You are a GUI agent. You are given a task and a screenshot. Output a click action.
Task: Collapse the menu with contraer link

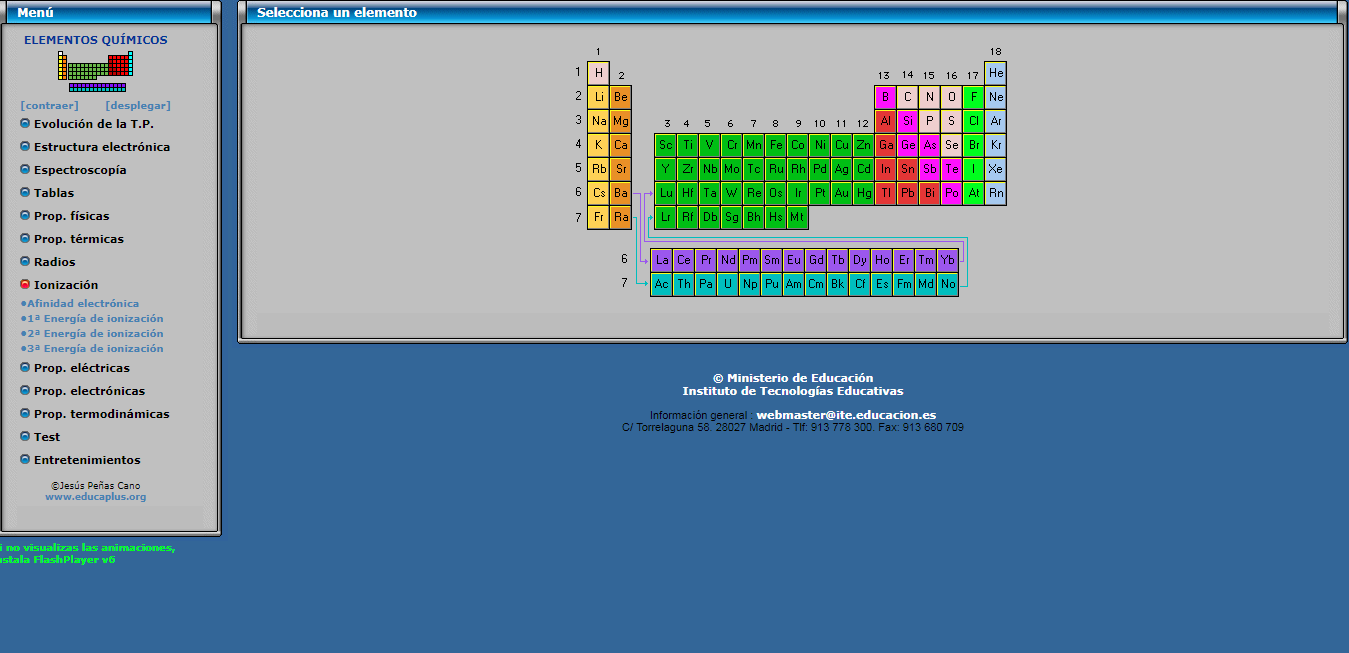tap(49, 106)
